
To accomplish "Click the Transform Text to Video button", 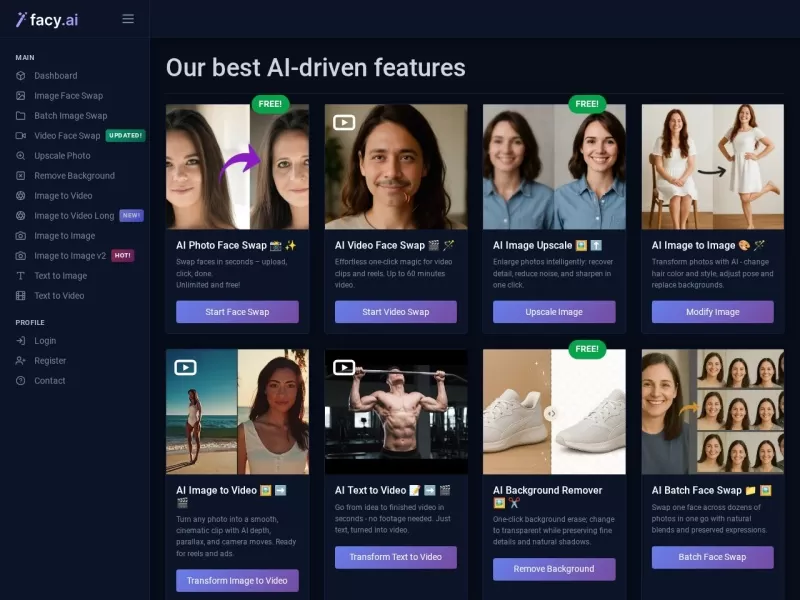I will [x=396, y=557].
